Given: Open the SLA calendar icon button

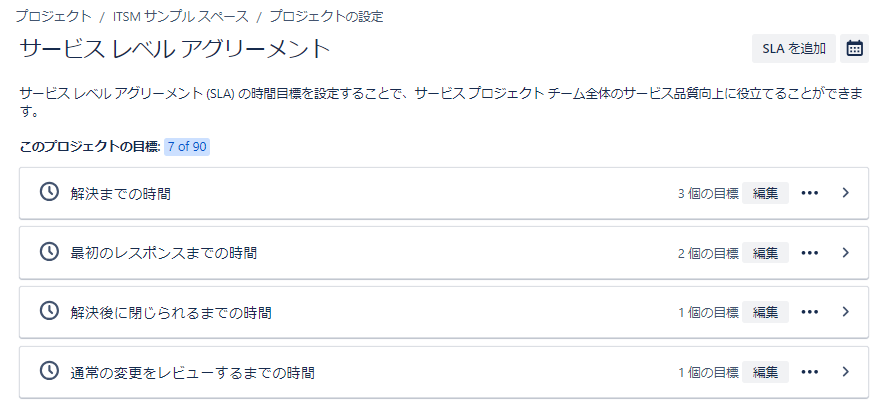Looking at the screenshot, I should (855, 48).
